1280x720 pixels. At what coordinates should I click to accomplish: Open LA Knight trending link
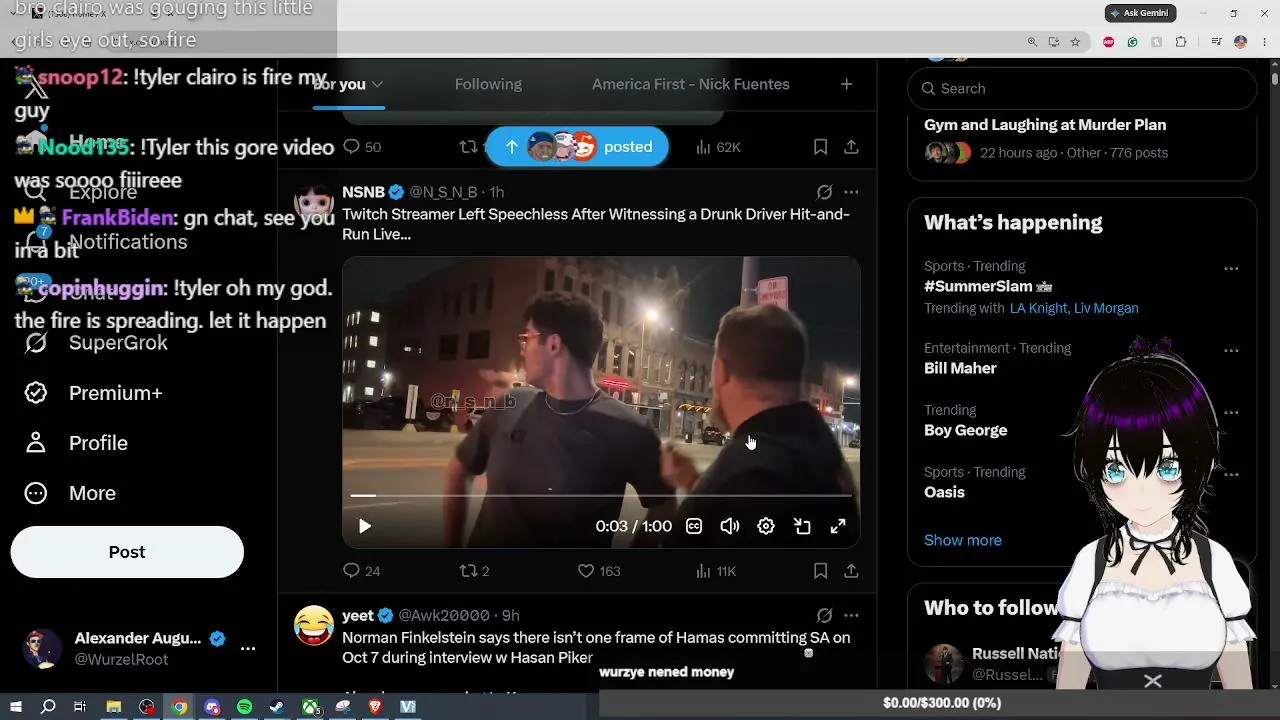coord(1038,308)
